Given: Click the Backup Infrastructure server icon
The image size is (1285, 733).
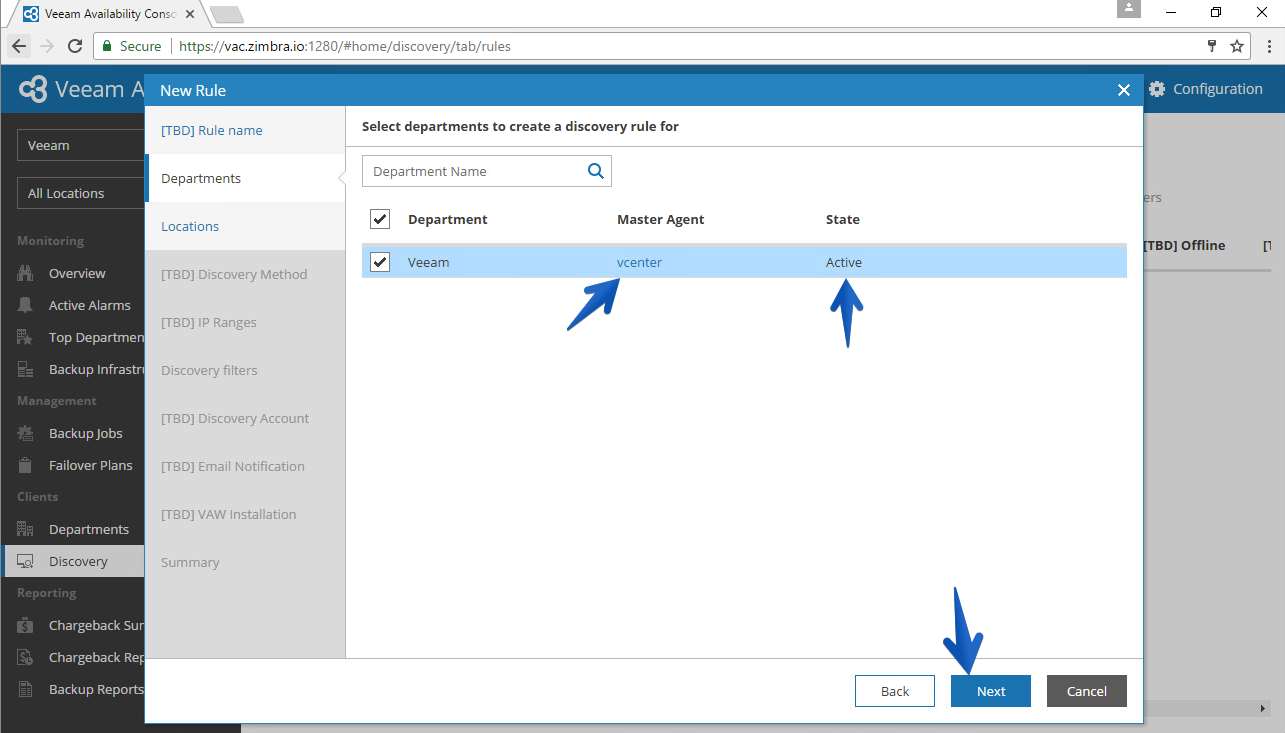Looking at the screenshot, I should 26,369.
